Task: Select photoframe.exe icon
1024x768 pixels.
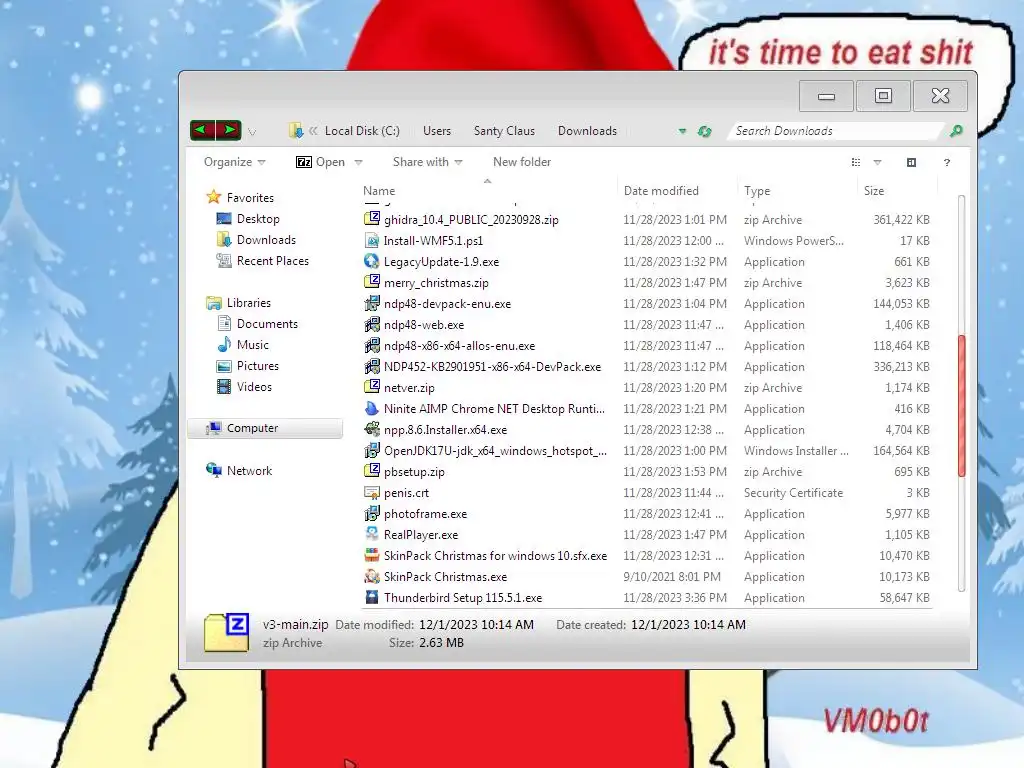Action: [x=372, y=513]
